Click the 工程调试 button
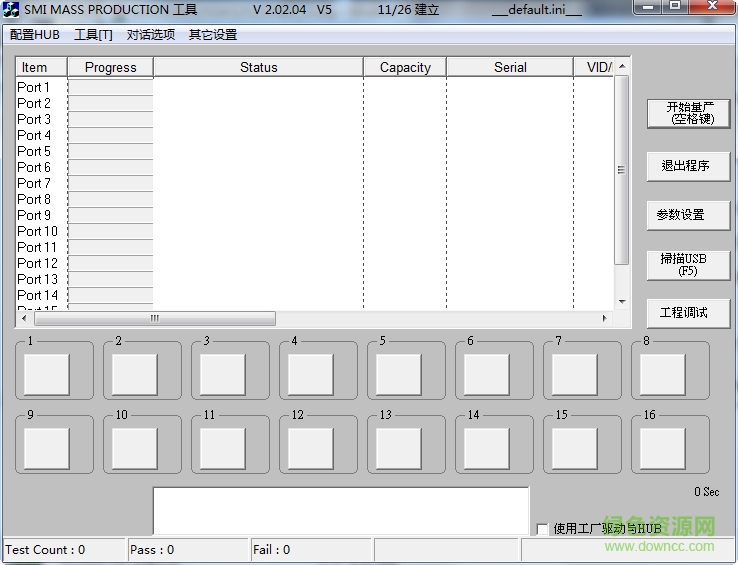Viewport: 738px width, 565px height. click(x=689, y=313)
